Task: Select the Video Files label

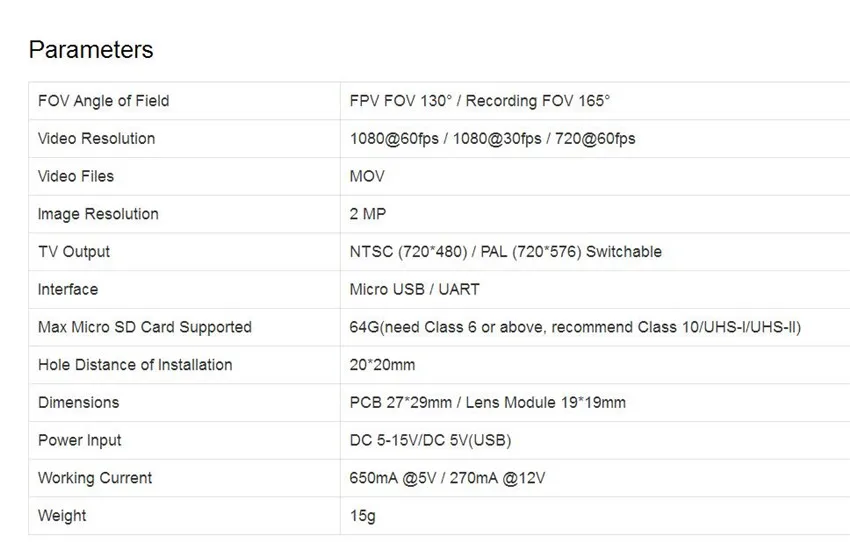Action: click(x=76, y=176)
